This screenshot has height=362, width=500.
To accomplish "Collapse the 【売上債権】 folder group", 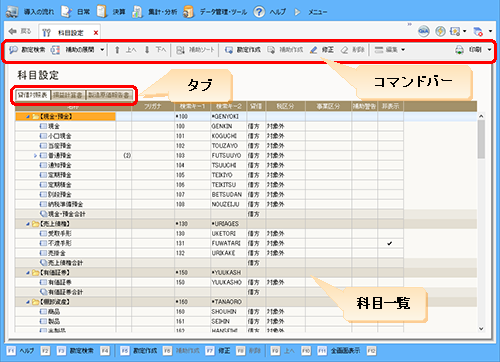I will (x=28, y=224).
